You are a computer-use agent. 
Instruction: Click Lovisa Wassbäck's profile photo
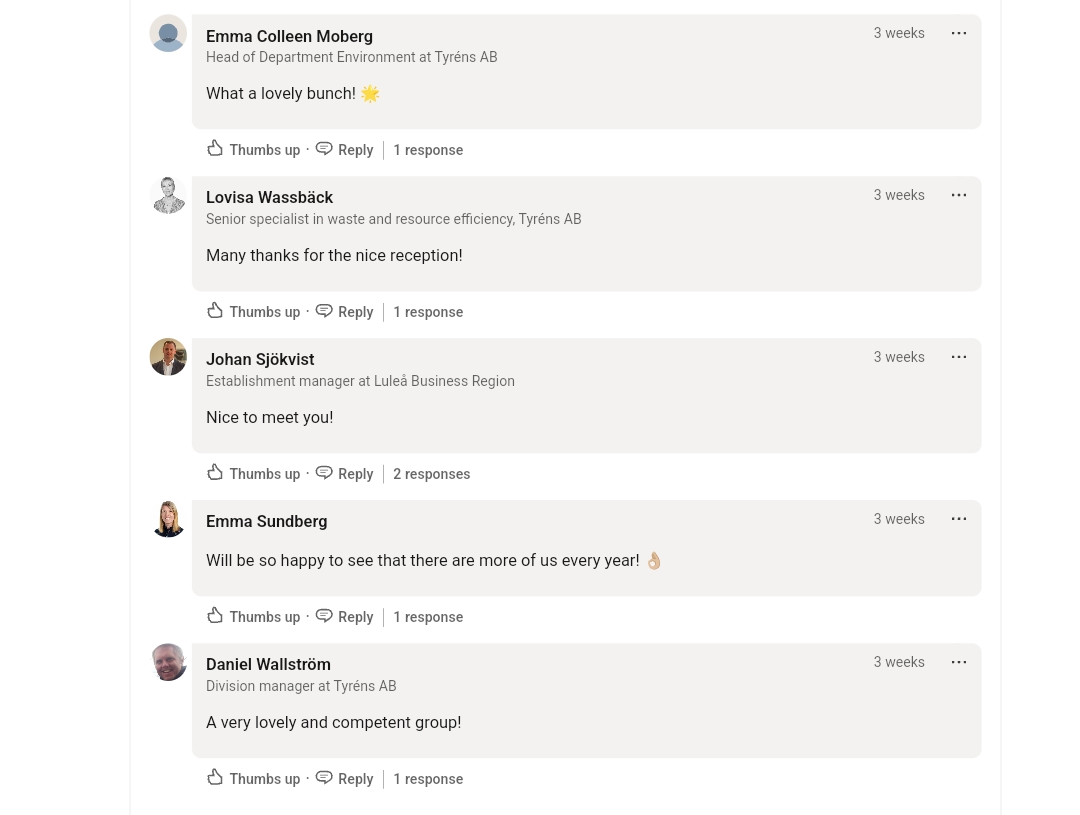168,196
